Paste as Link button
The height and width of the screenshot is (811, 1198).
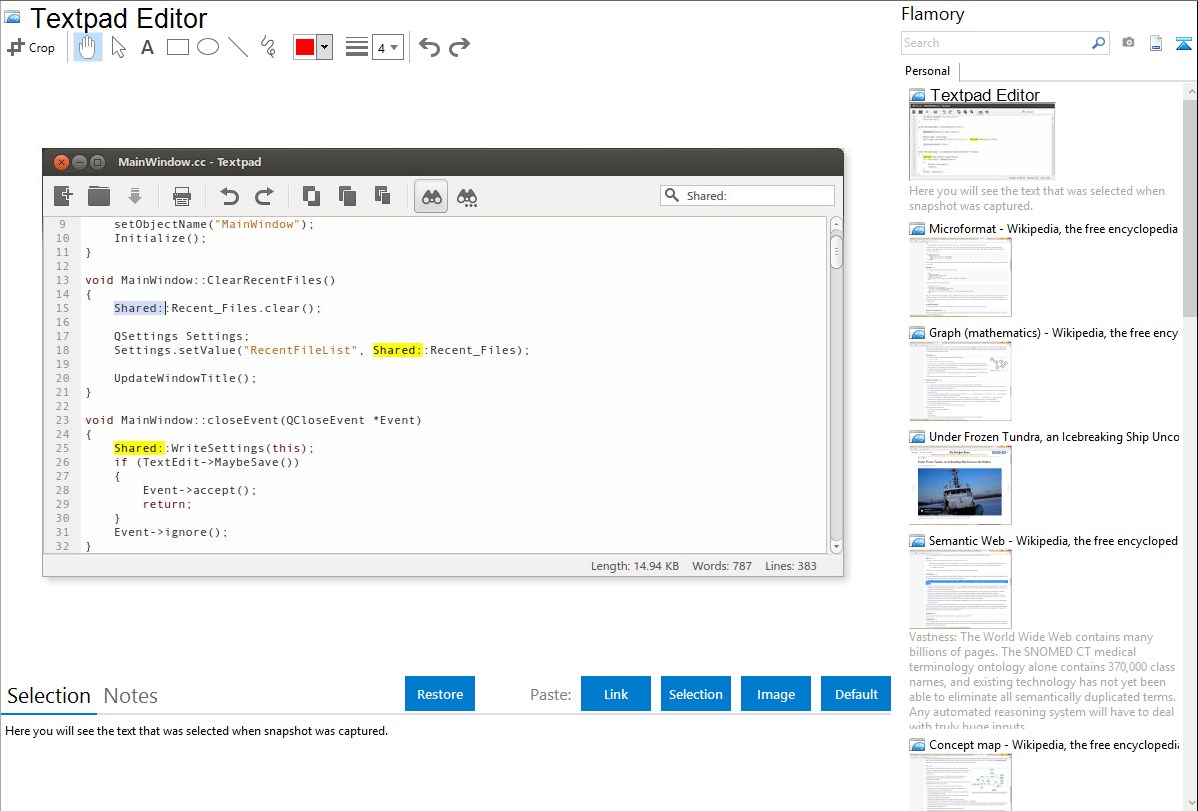(x=616, y=694)
